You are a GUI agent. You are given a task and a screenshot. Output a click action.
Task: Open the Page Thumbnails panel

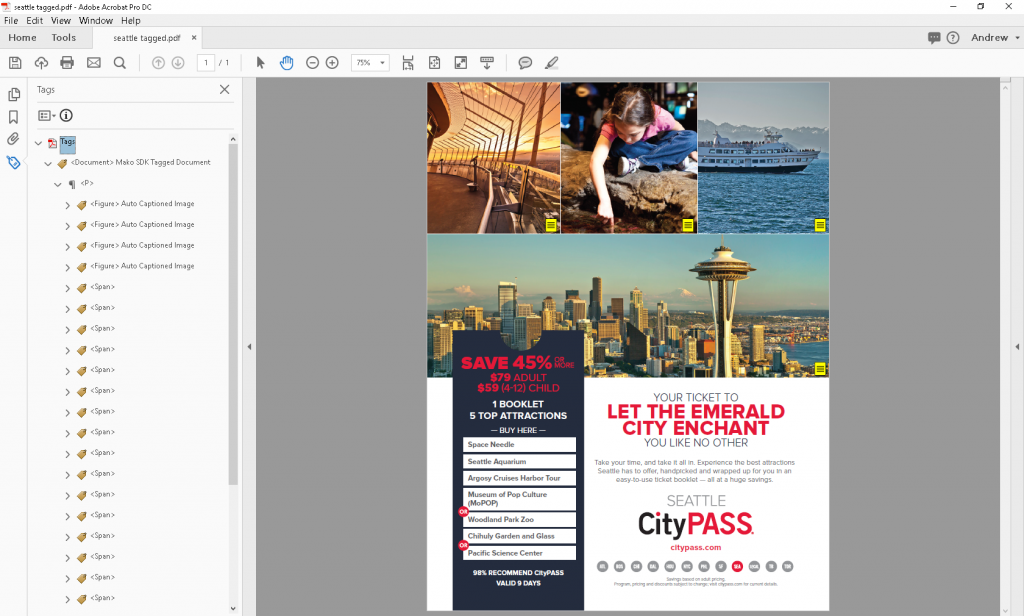[13, 94]
